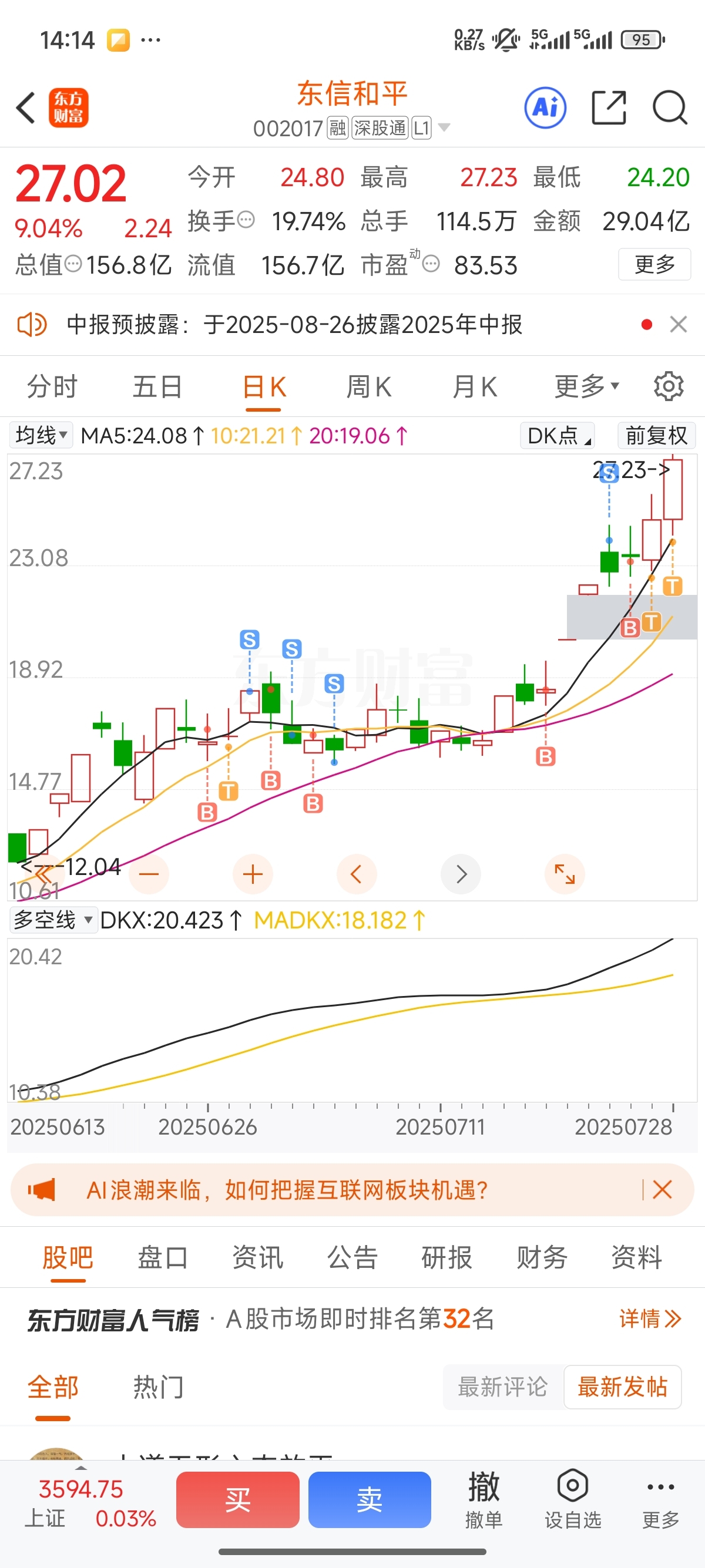Tap the back arrow icon
705x1568 pixels.
click(26, 108)
